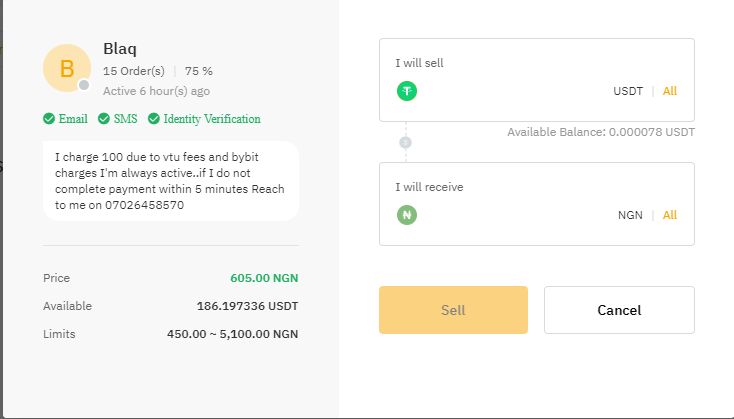Viewport: 734px width, 419px height.
Task: Click the Available Balance USDT text
Action: [600, 132]
